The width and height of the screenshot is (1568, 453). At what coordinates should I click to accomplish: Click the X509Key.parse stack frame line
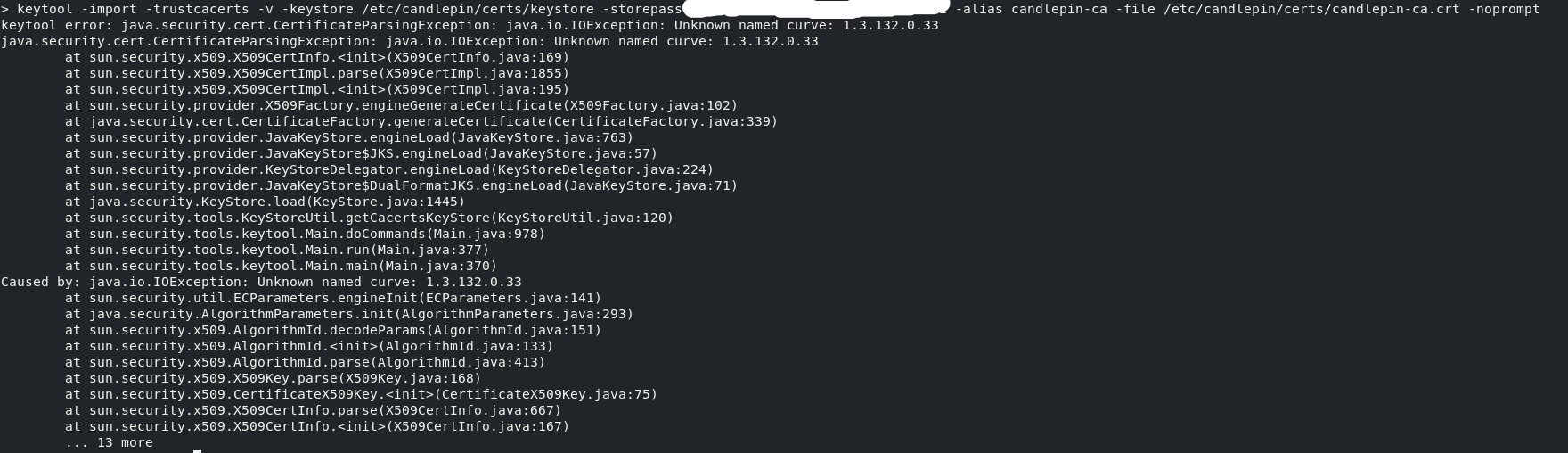pyautogui.click(x=273, y=378)
